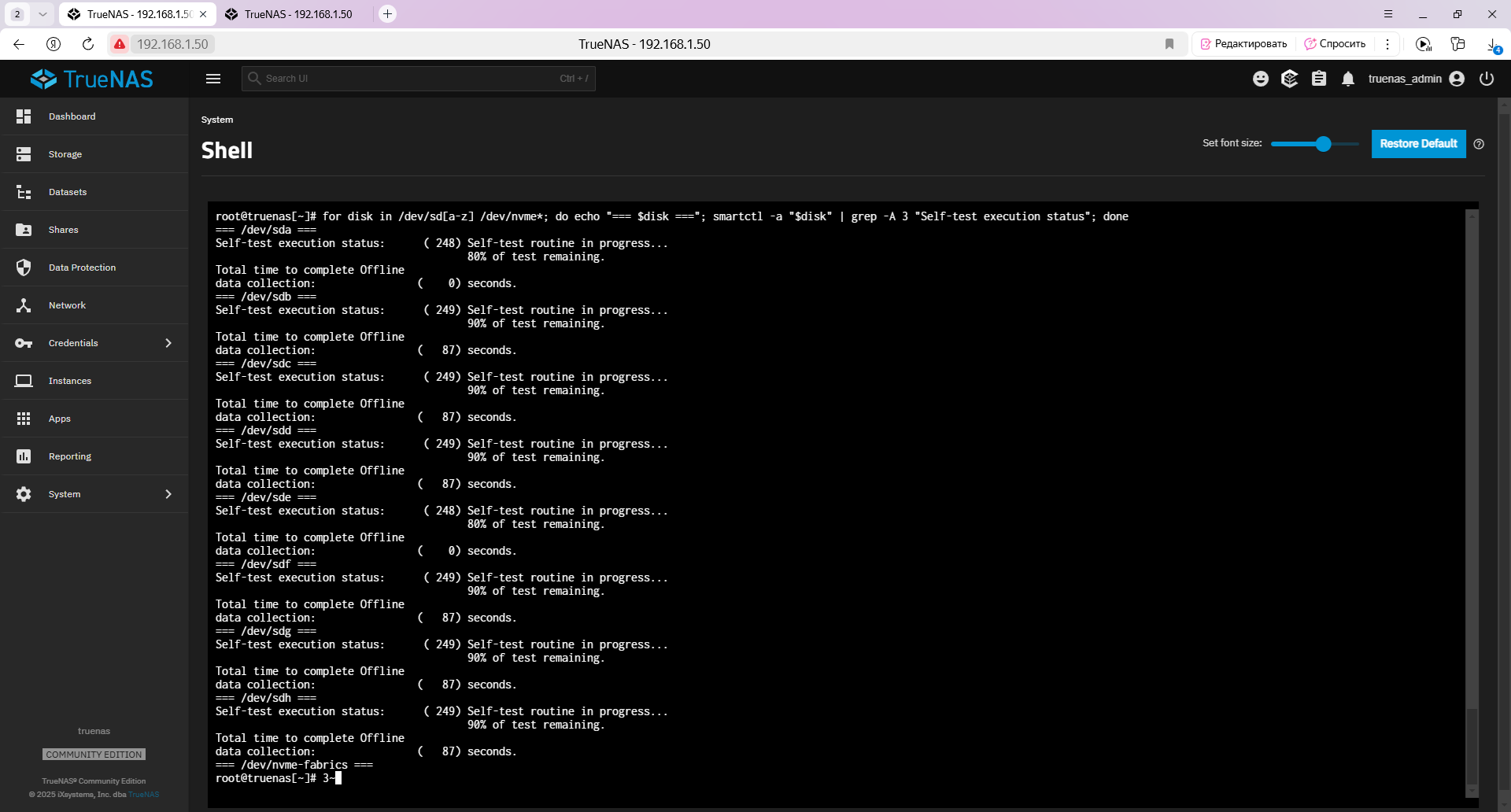This screenshot has height=812, width=1511.
Task: Open the browser tab list dropdown arrow
Action: 42,14
